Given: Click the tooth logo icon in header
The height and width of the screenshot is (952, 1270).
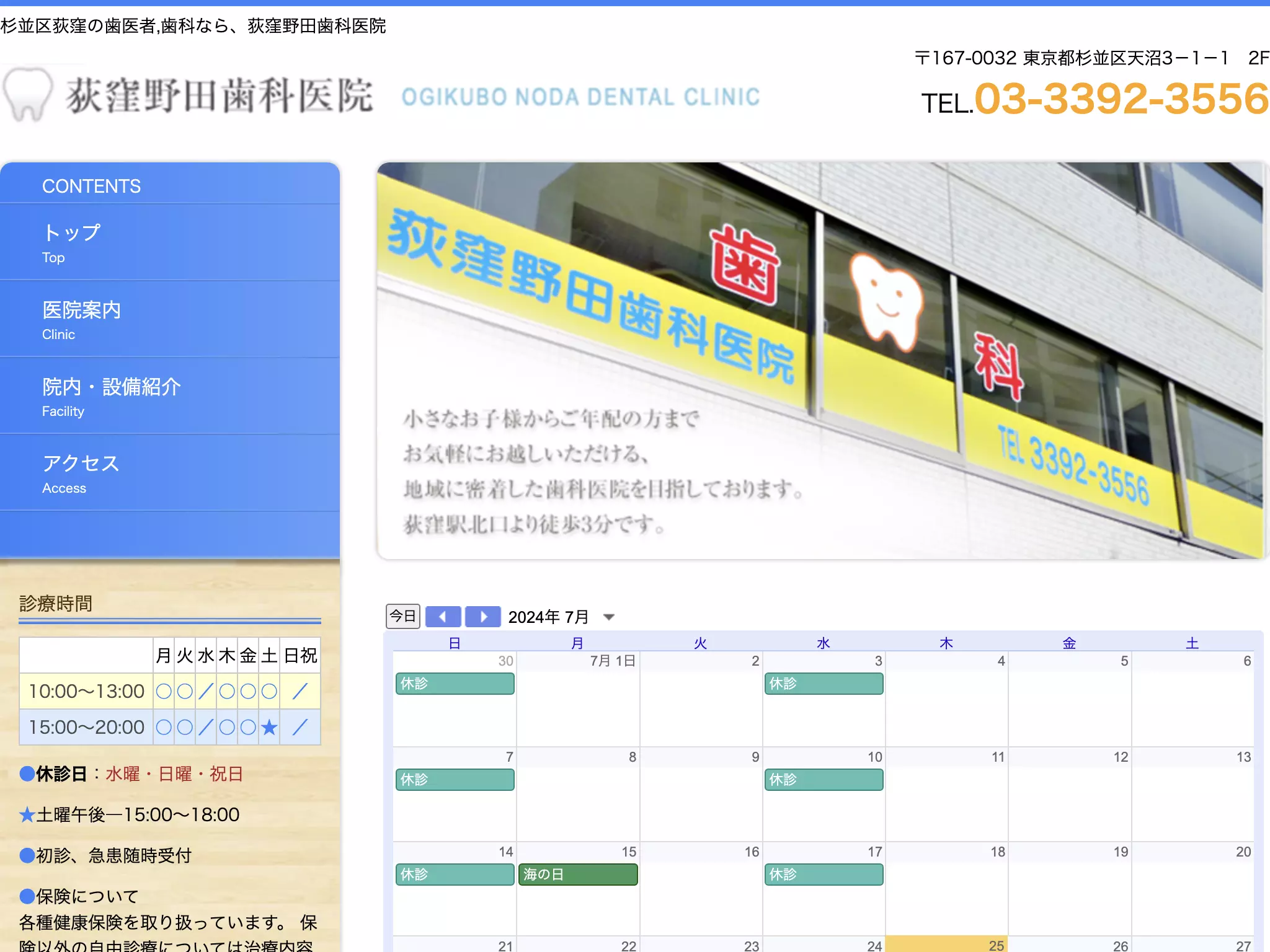Looking at the screenshot, I should point(27,94).
